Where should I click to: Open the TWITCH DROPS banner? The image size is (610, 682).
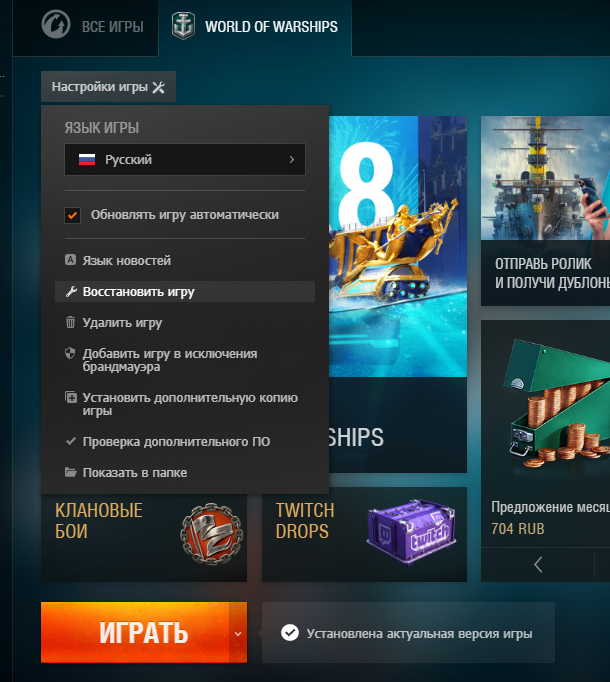tap(364, 534)
